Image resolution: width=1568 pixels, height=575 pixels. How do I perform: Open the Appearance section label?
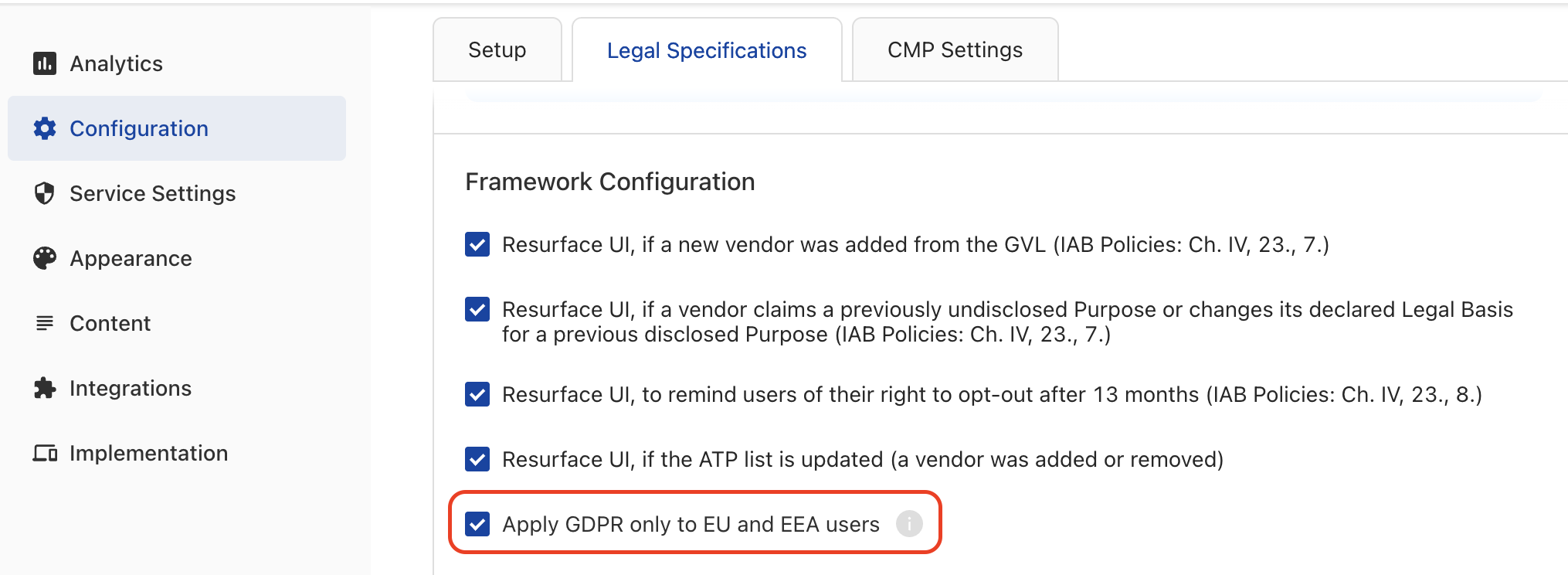click(x=131, y=258)
